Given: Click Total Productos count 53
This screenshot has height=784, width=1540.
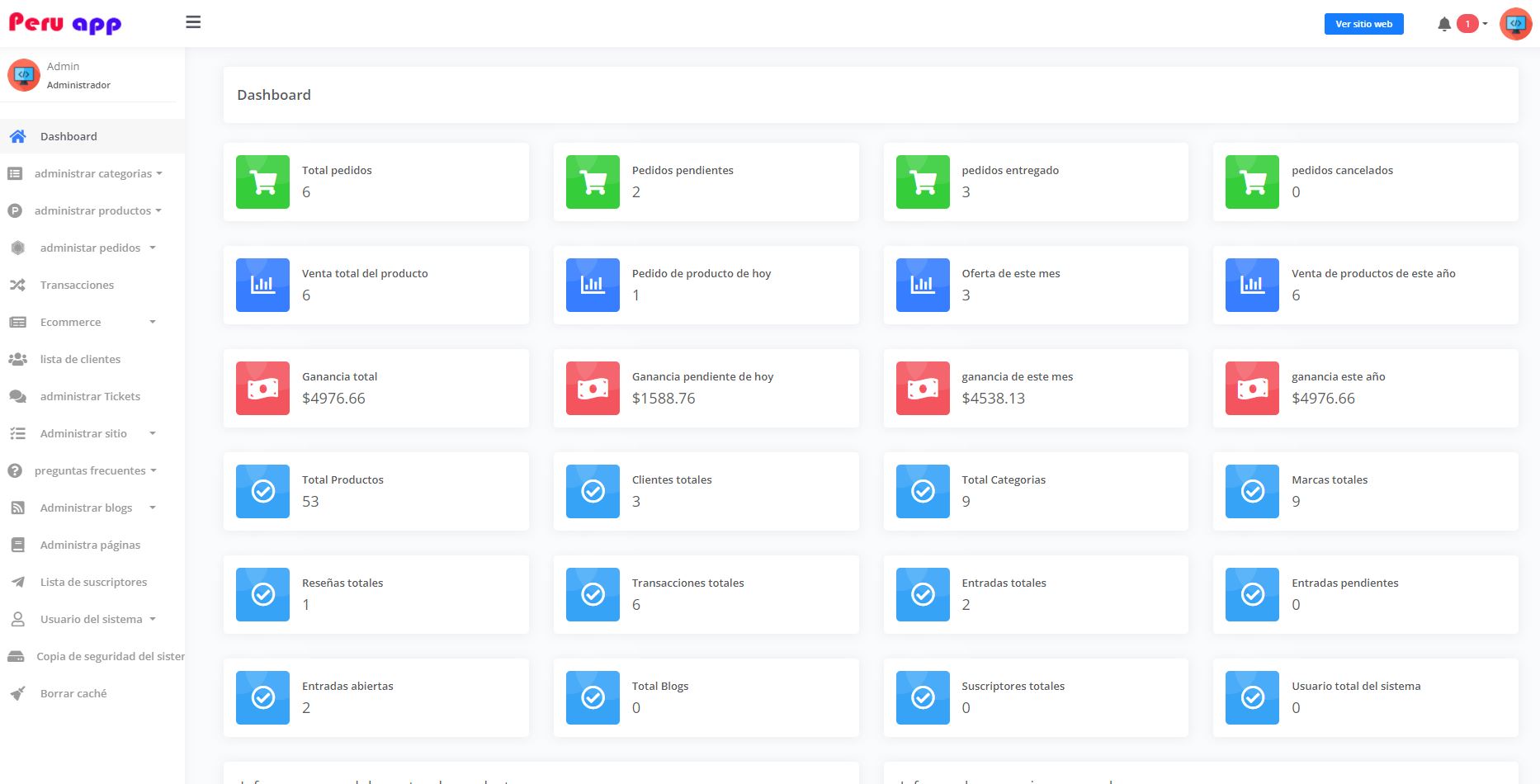Looking at the screenshot, I should [310, 502].
